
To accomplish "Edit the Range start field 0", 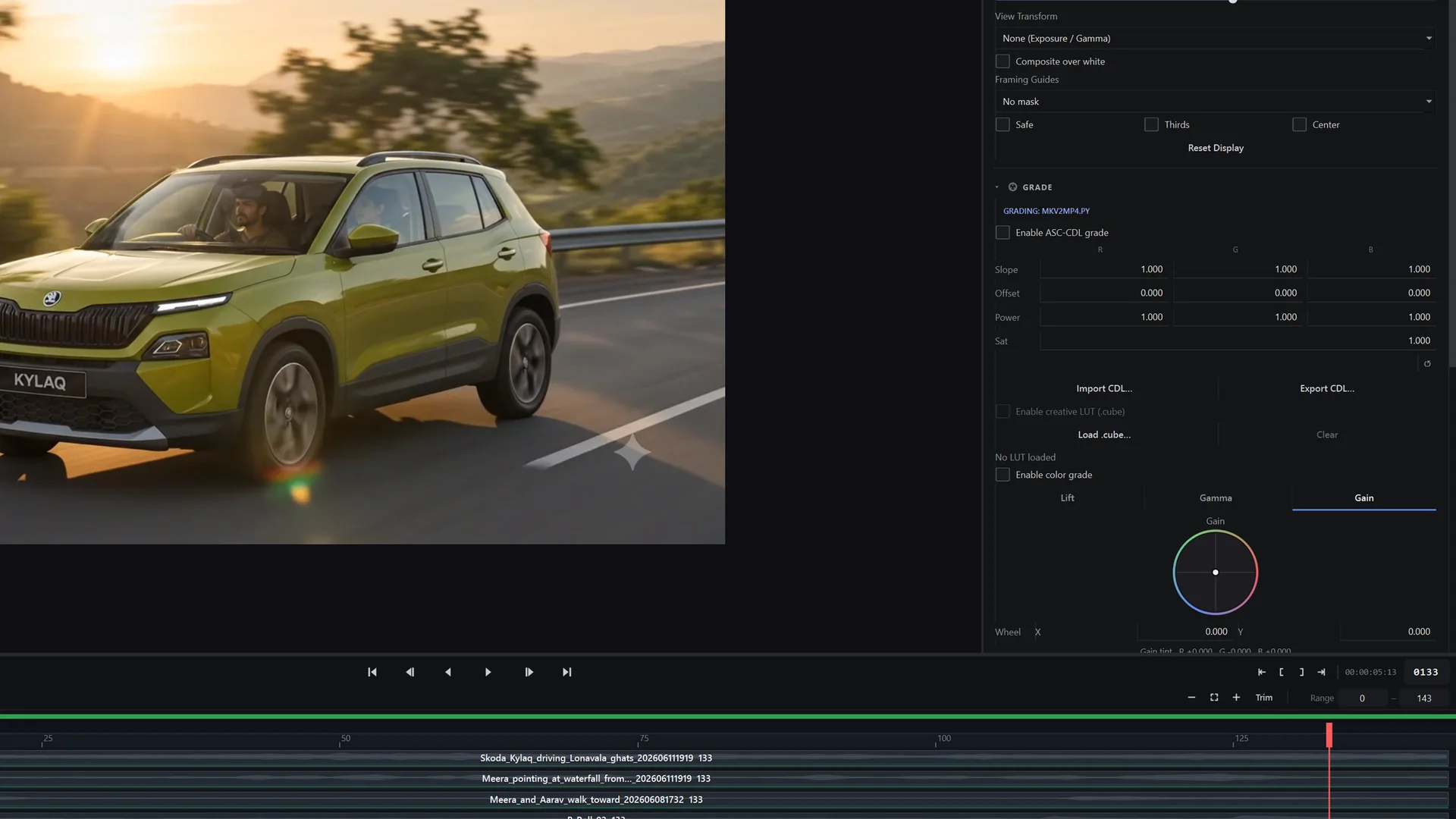I will (1362, 698).
